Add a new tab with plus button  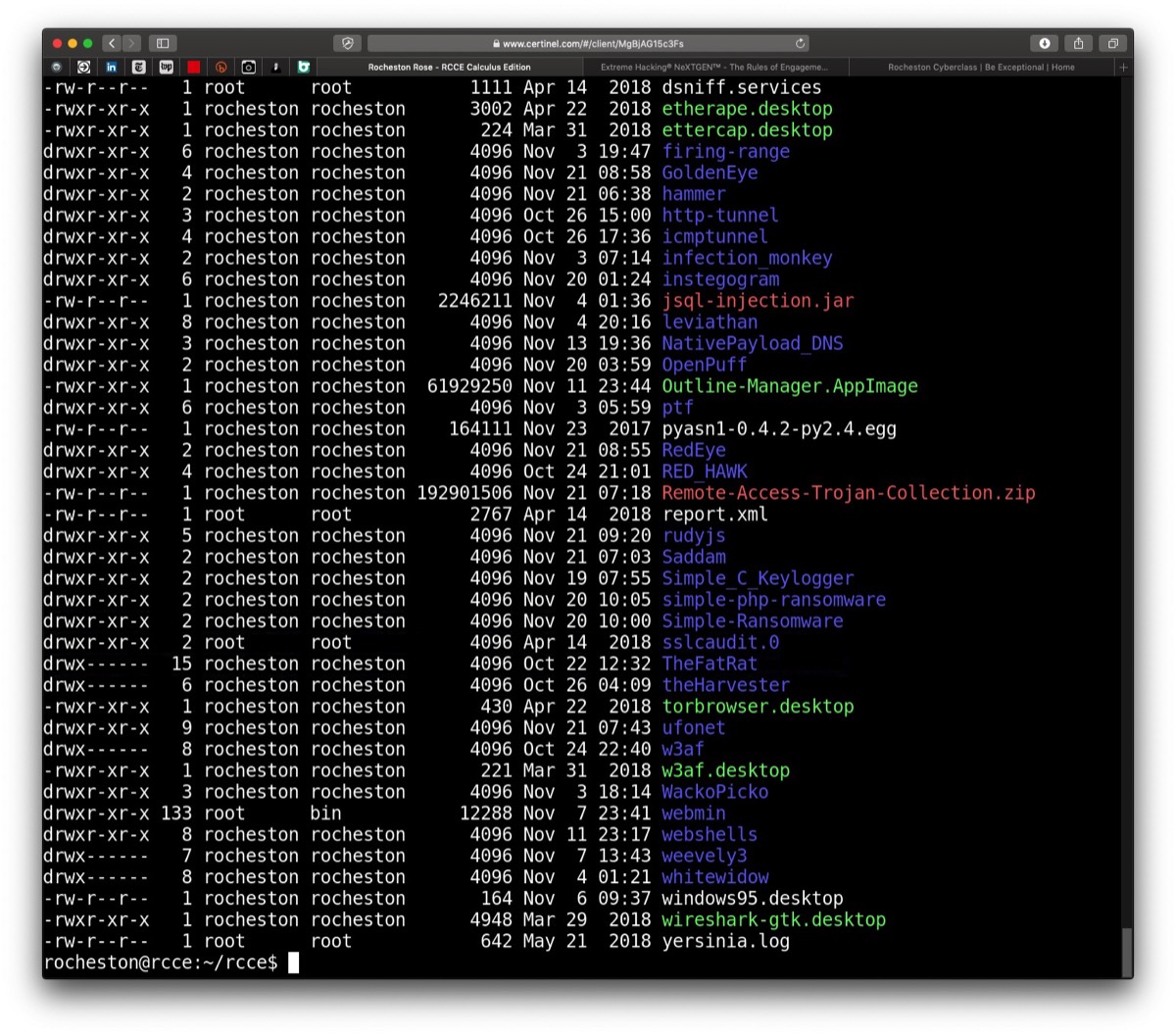coord(1123,67)
